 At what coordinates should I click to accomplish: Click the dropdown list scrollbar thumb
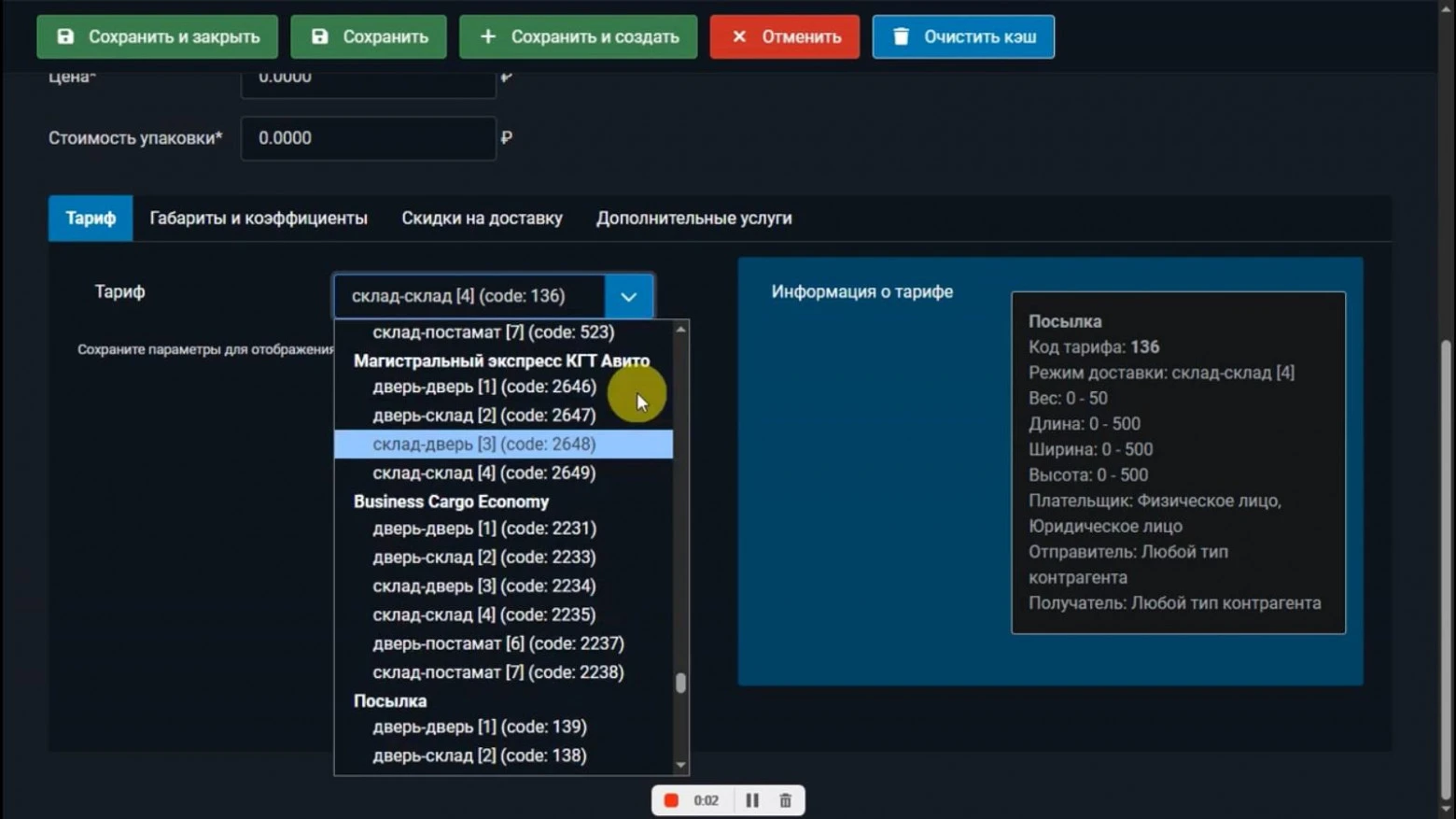pos(681,683)
